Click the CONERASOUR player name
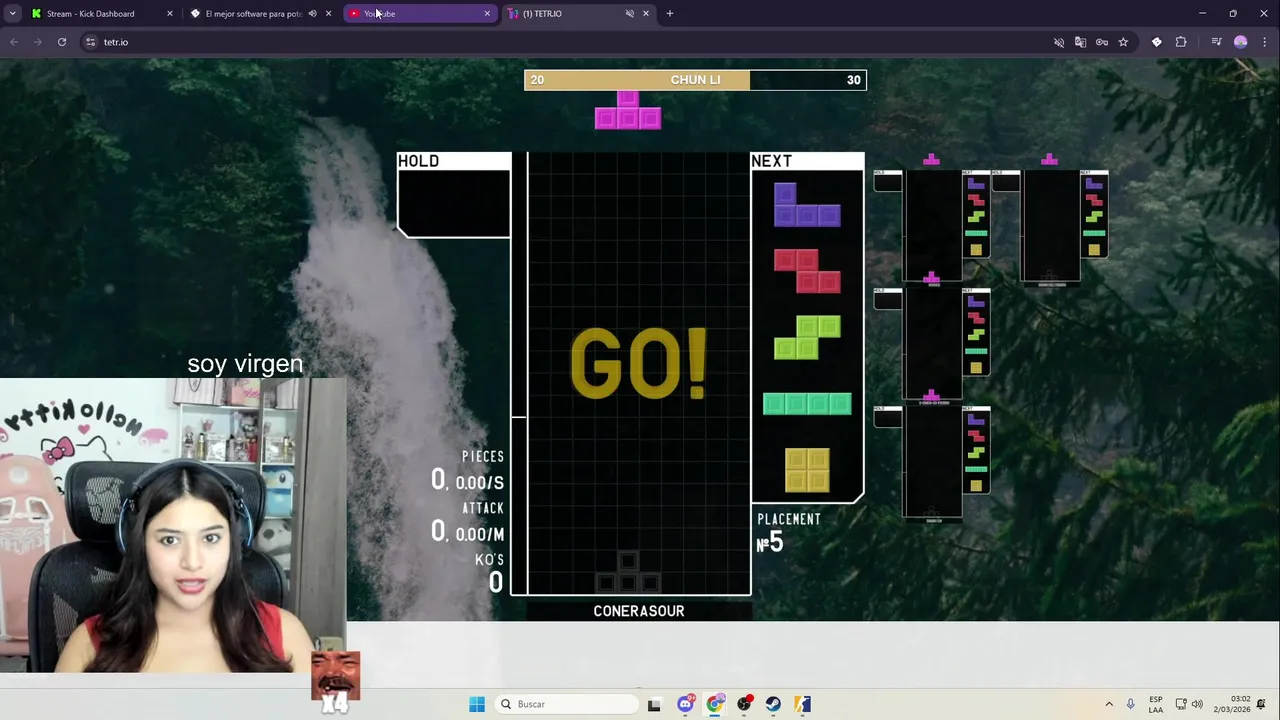This screenshot has width=1280, height=720. [x=639, y=611]
